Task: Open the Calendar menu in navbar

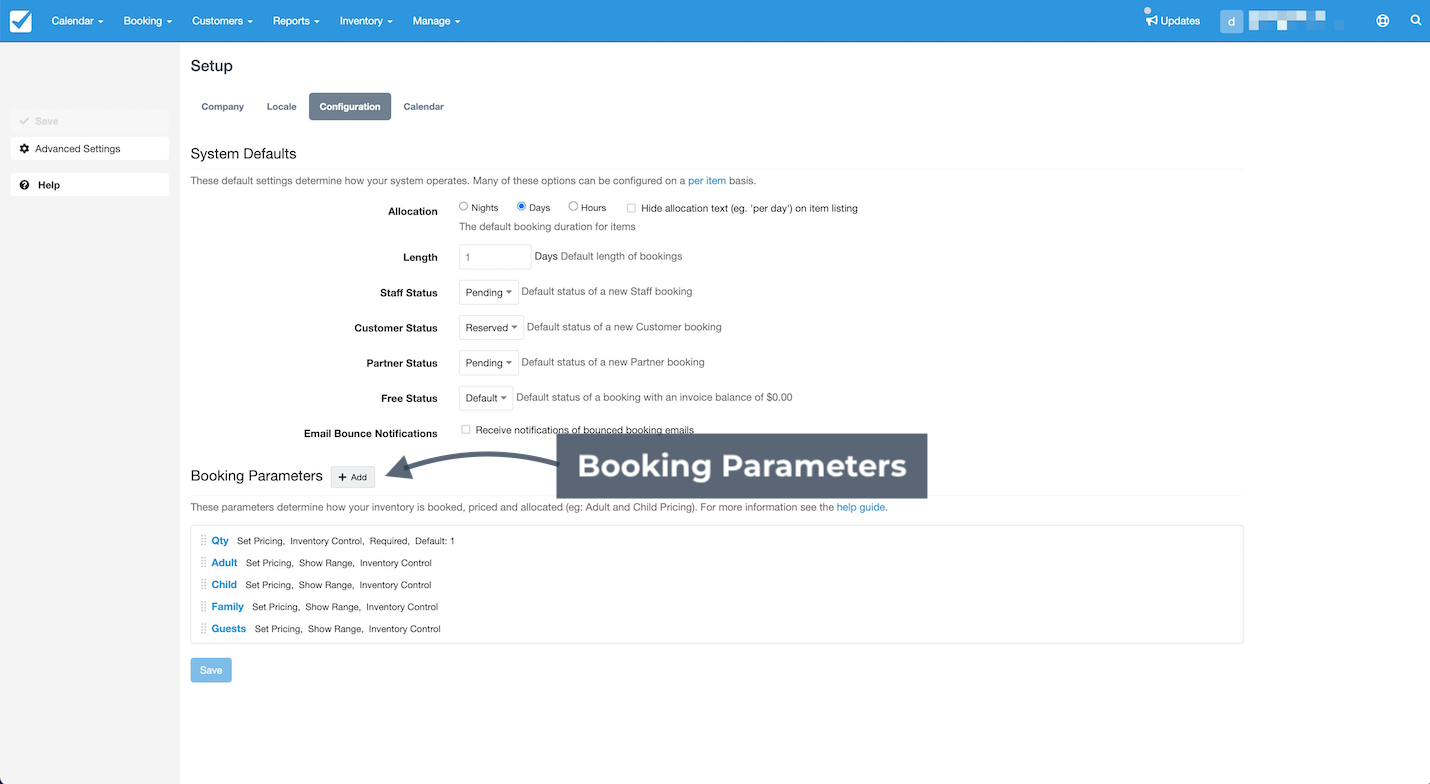Action: (x=77, y=21)
